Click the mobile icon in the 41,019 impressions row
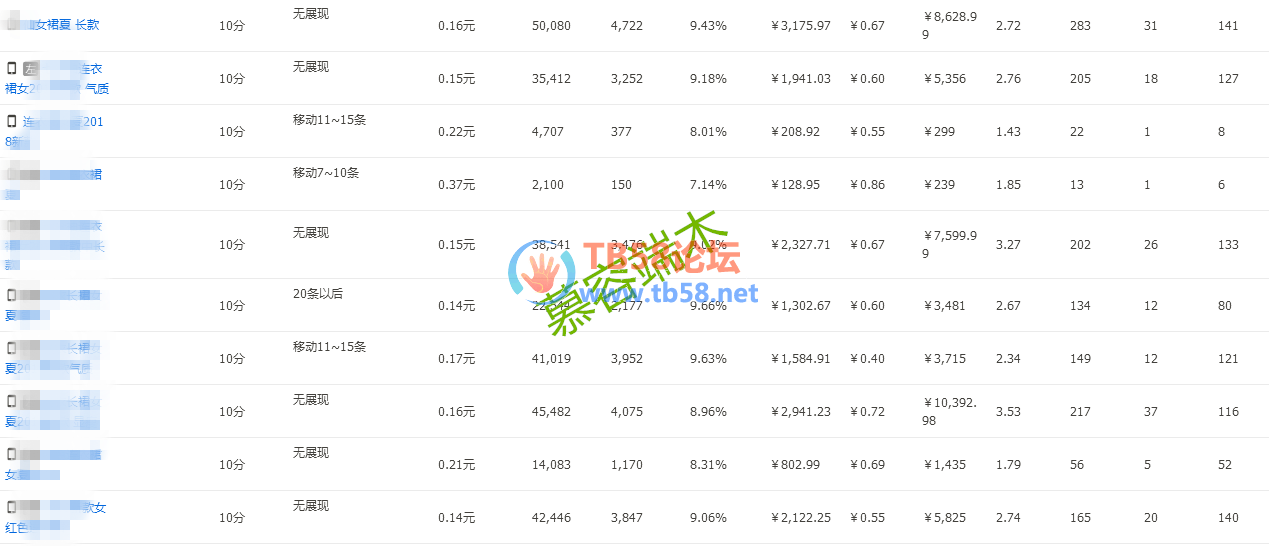This screenshot has height=546, width=1269. pos(12,348)
